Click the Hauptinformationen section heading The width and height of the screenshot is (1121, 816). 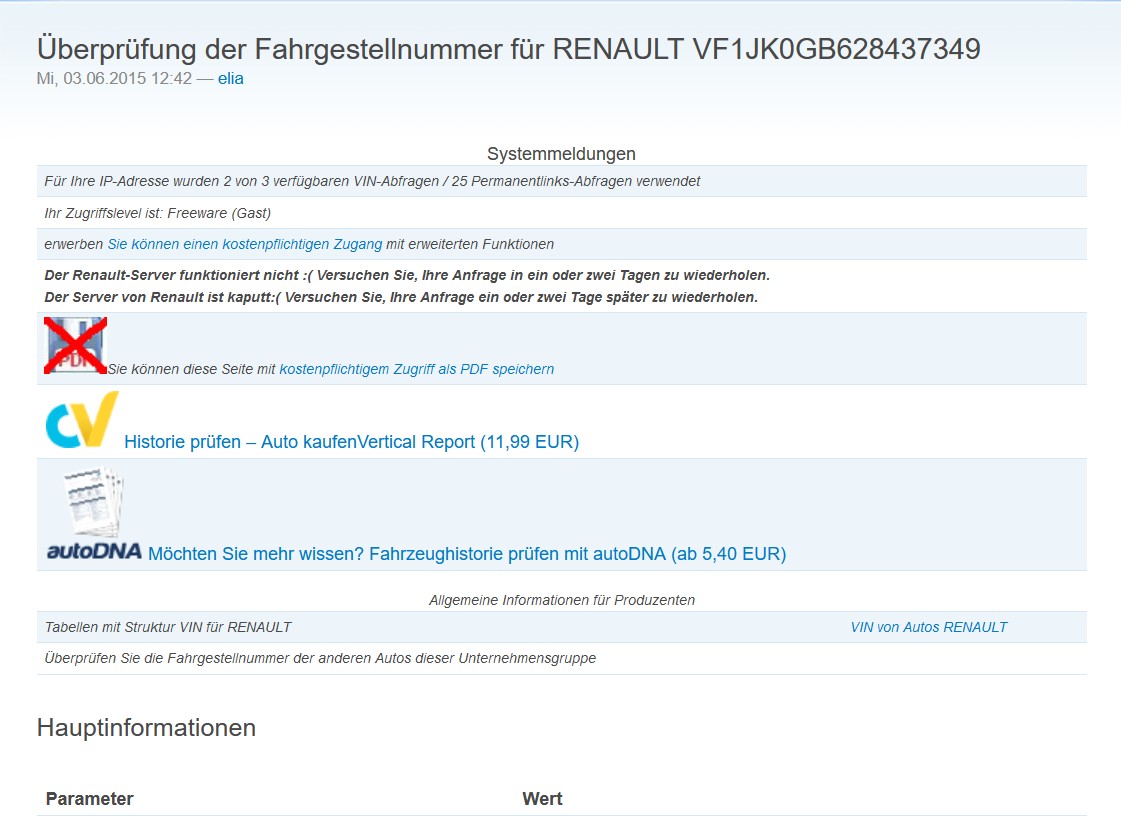pos(146,727)
